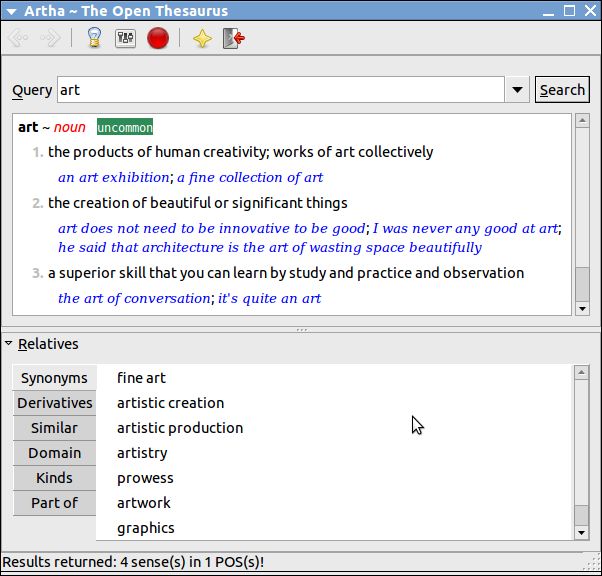Click the quit door icon
The image size is (602, 576).
(234, 38)
